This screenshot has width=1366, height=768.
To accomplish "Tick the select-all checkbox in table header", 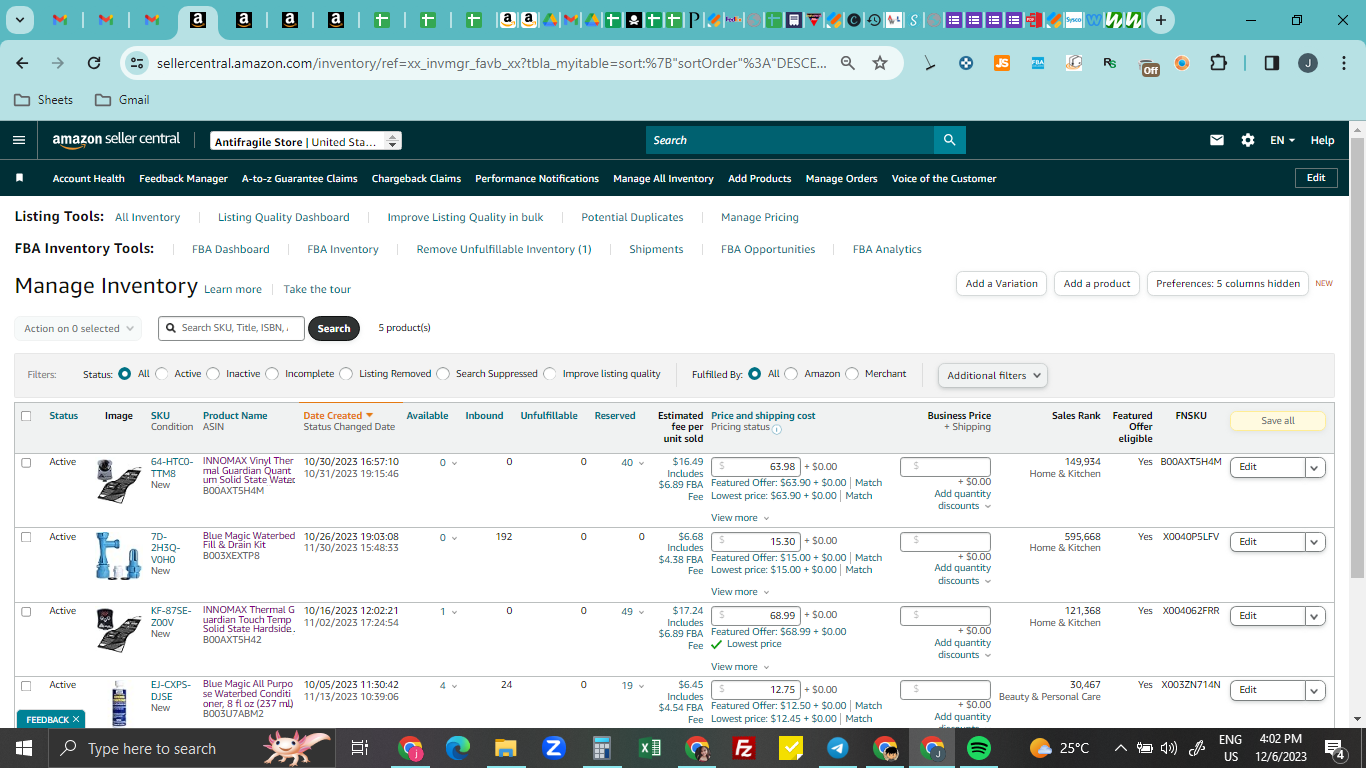I will pyautogui.click(x=26, y=416).
